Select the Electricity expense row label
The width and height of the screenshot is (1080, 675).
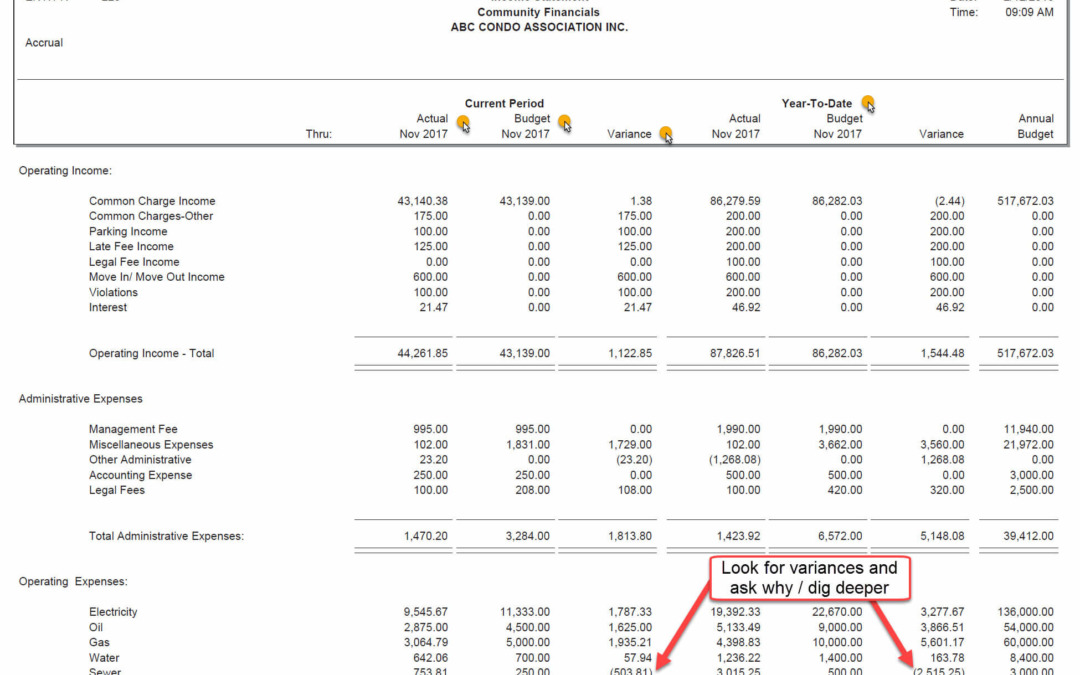pos(113,612)
